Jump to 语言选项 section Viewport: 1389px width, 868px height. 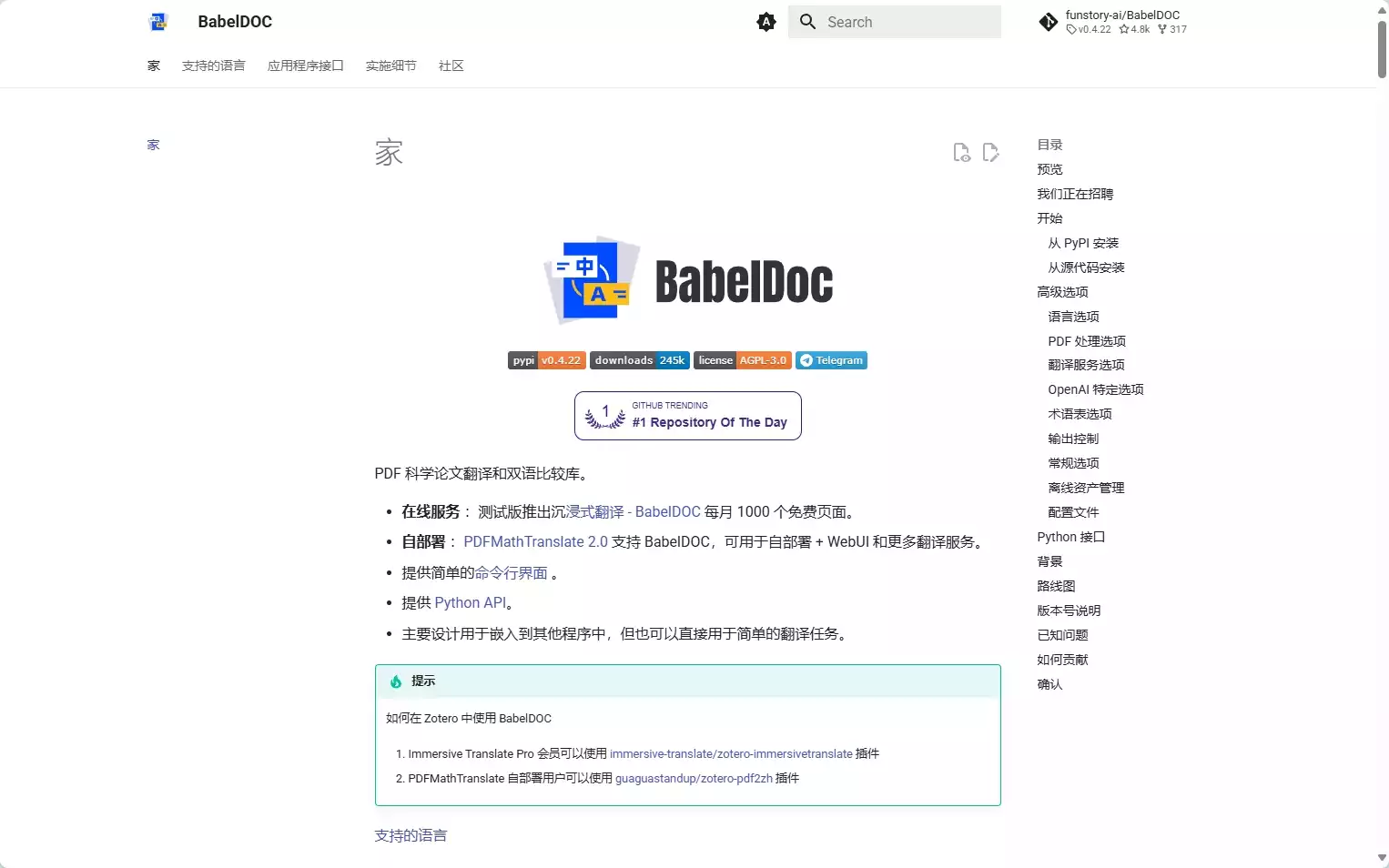point(1073,317)
